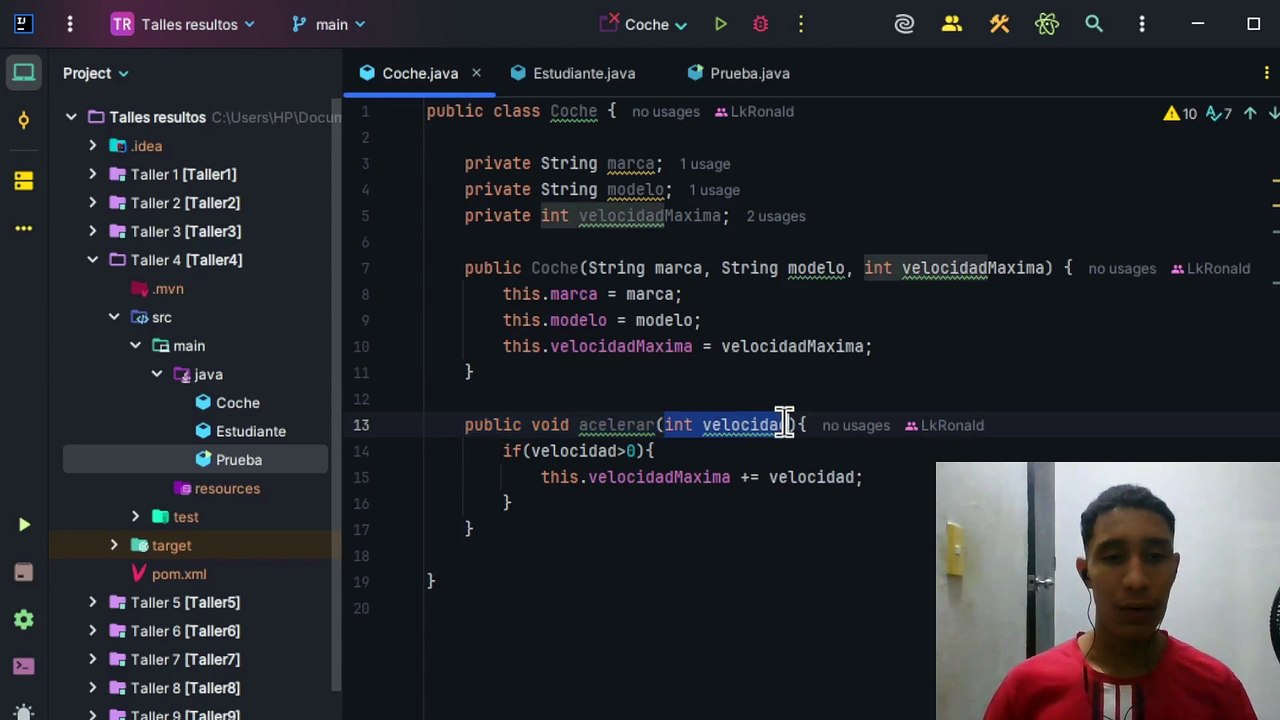Expand the .idea folder
Image resolution: width=1280 pixels, height=720 pixels.
tap(93, 146)
